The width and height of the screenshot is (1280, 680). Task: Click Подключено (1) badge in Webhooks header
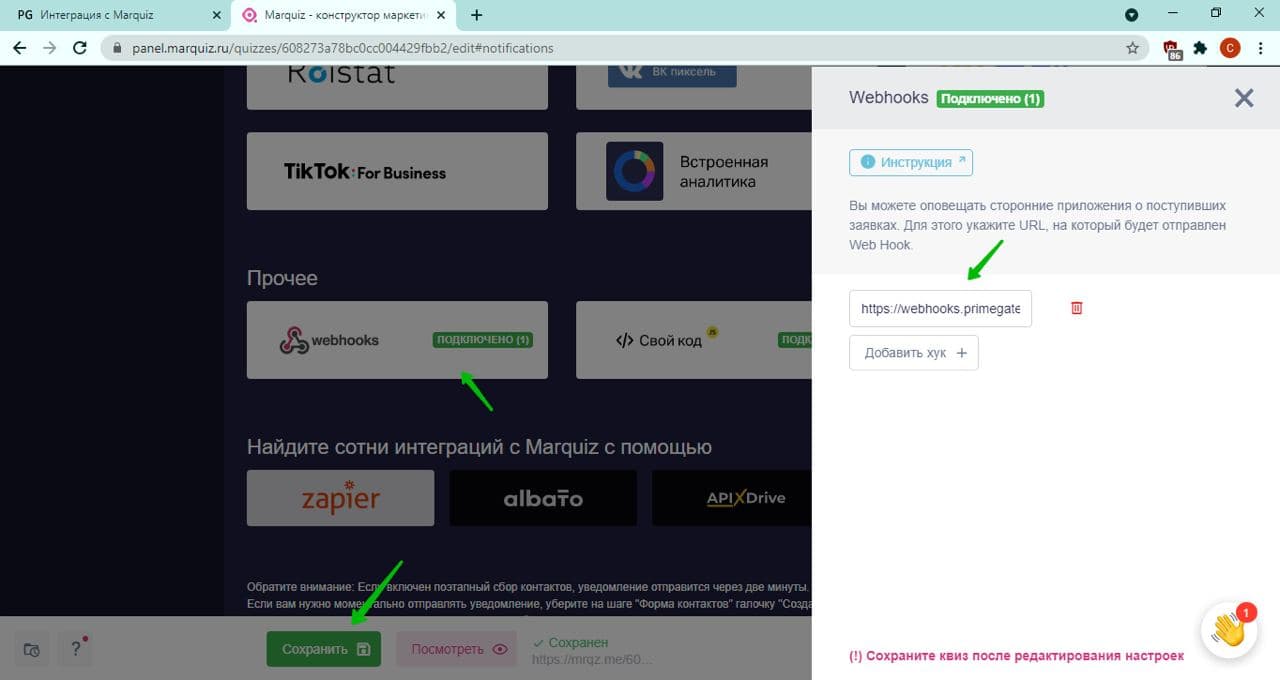tap(990, 98)
